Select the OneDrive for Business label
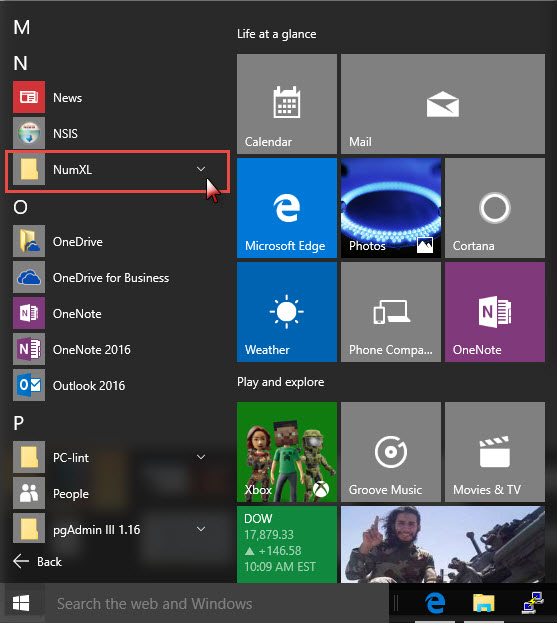Screen dimensions: 557x623 point(111,278)
